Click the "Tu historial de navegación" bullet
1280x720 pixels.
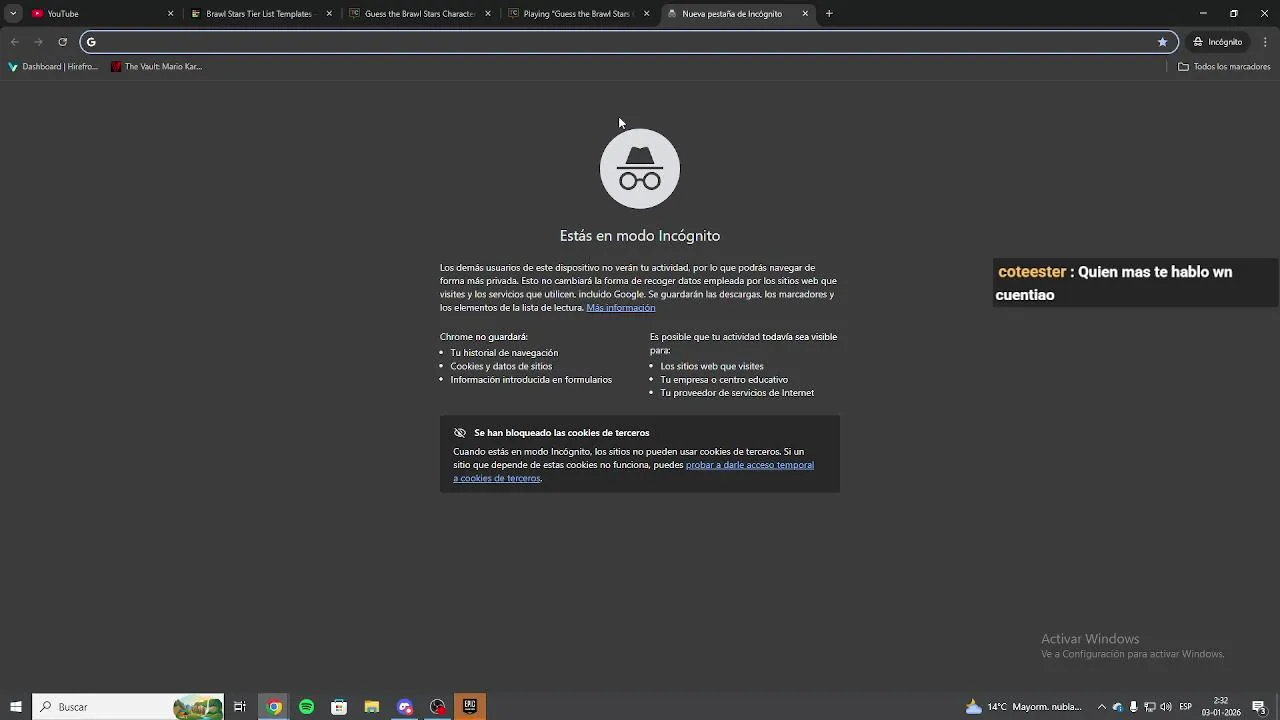504,353
